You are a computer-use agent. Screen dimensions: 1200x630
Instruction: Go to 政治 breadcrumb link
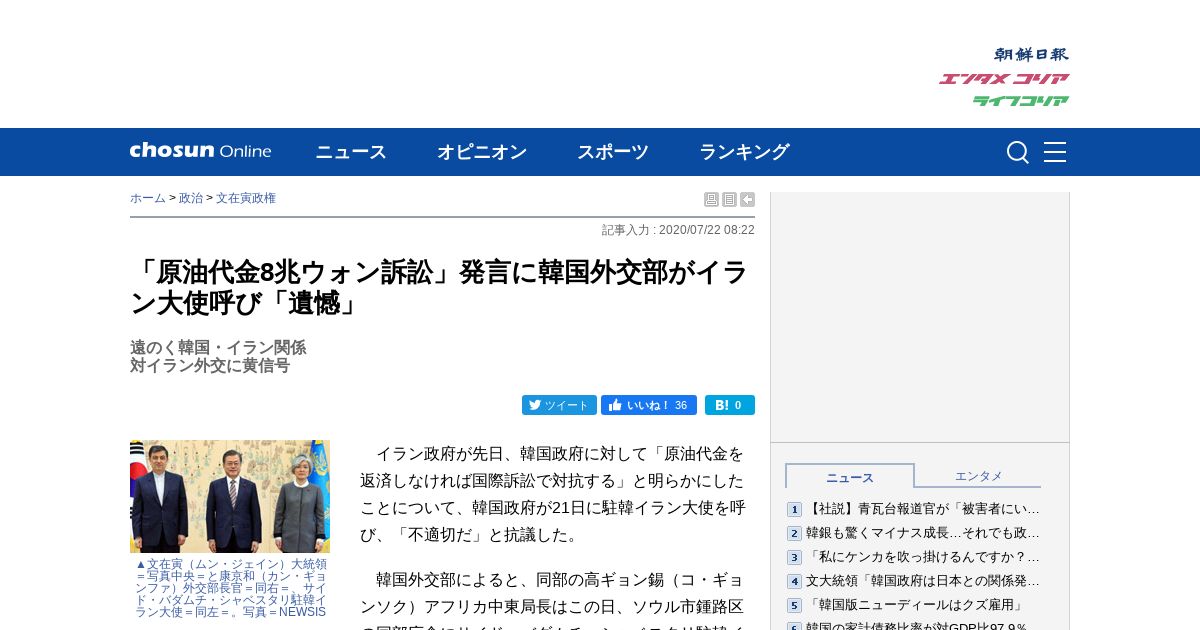(x=191, y=198)
